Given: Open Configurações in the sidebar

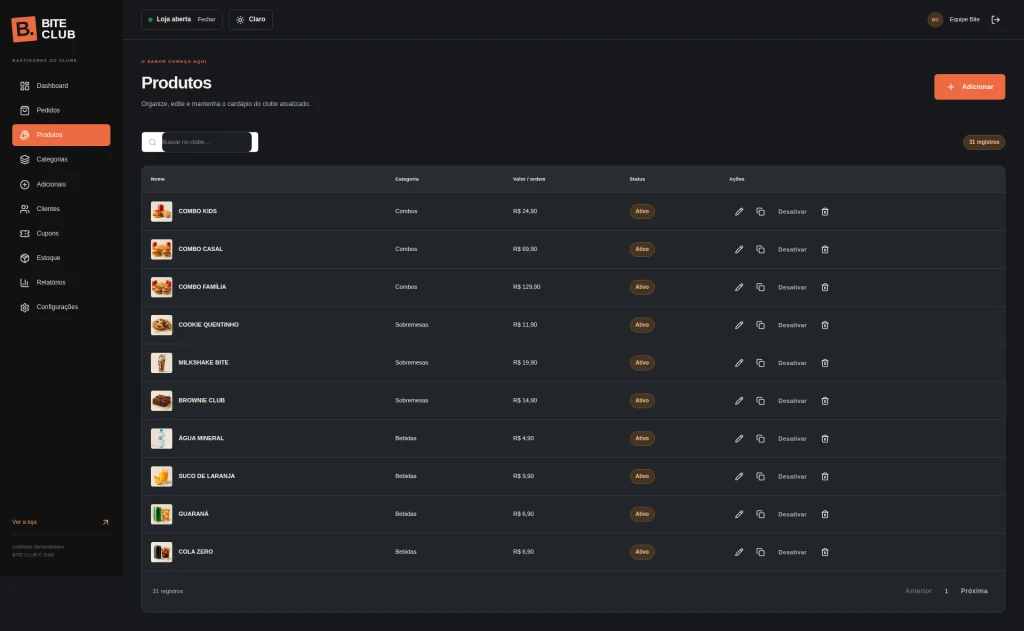Looking at the screenshot, I should coord(61,307).
